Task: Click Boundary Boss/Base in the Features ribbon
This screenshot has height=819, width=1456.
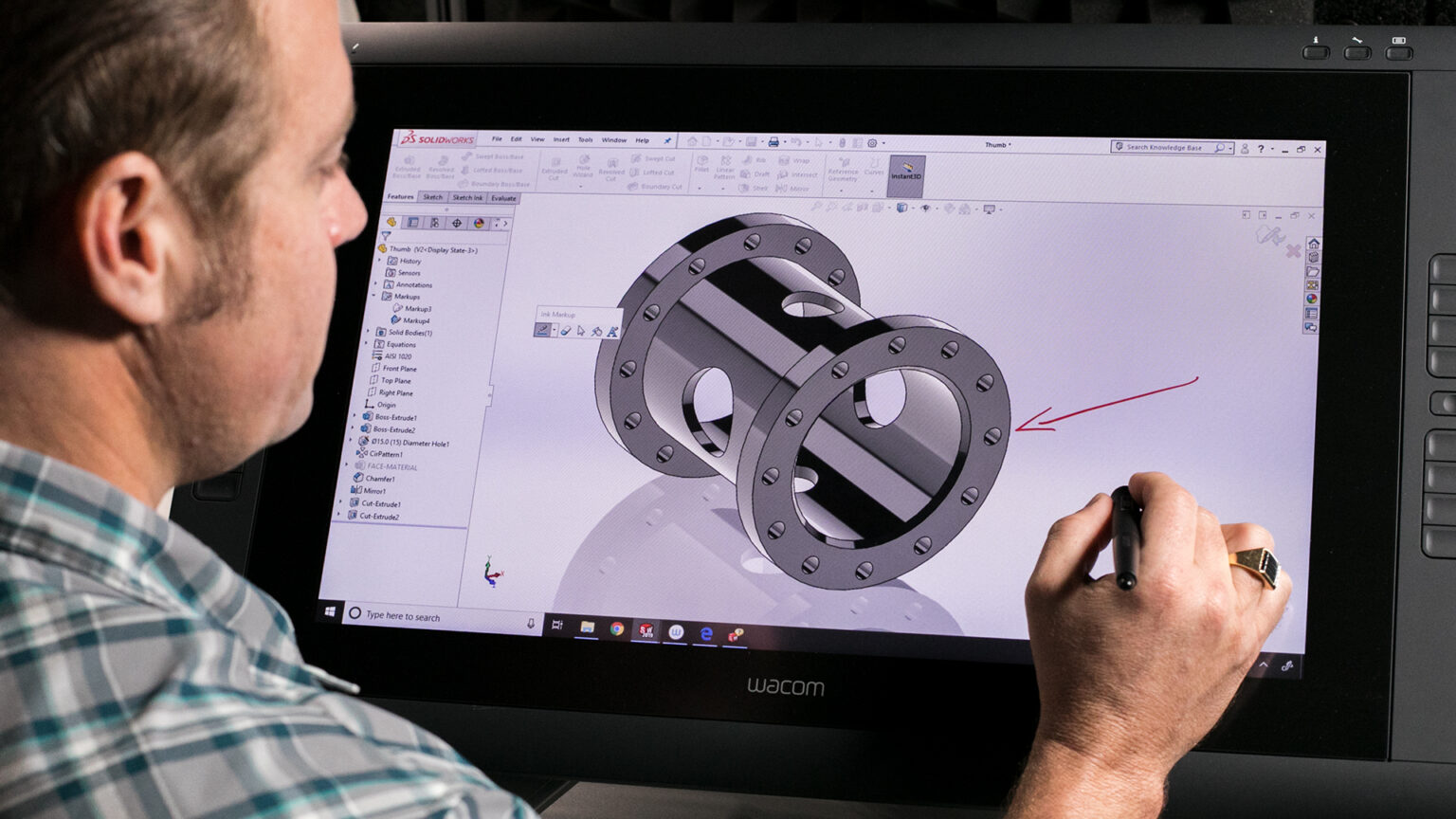Action: (500, 186)
